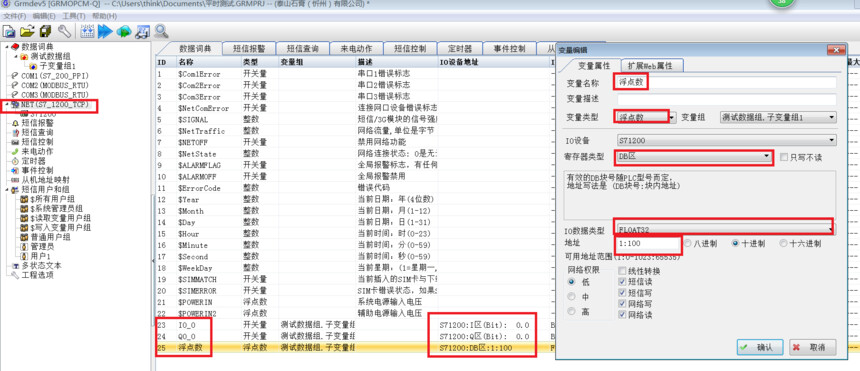The height and width of the screenshot is (371, 860).
Task: Select $所有用户组 in the tree
Action: tap(53, 199)
